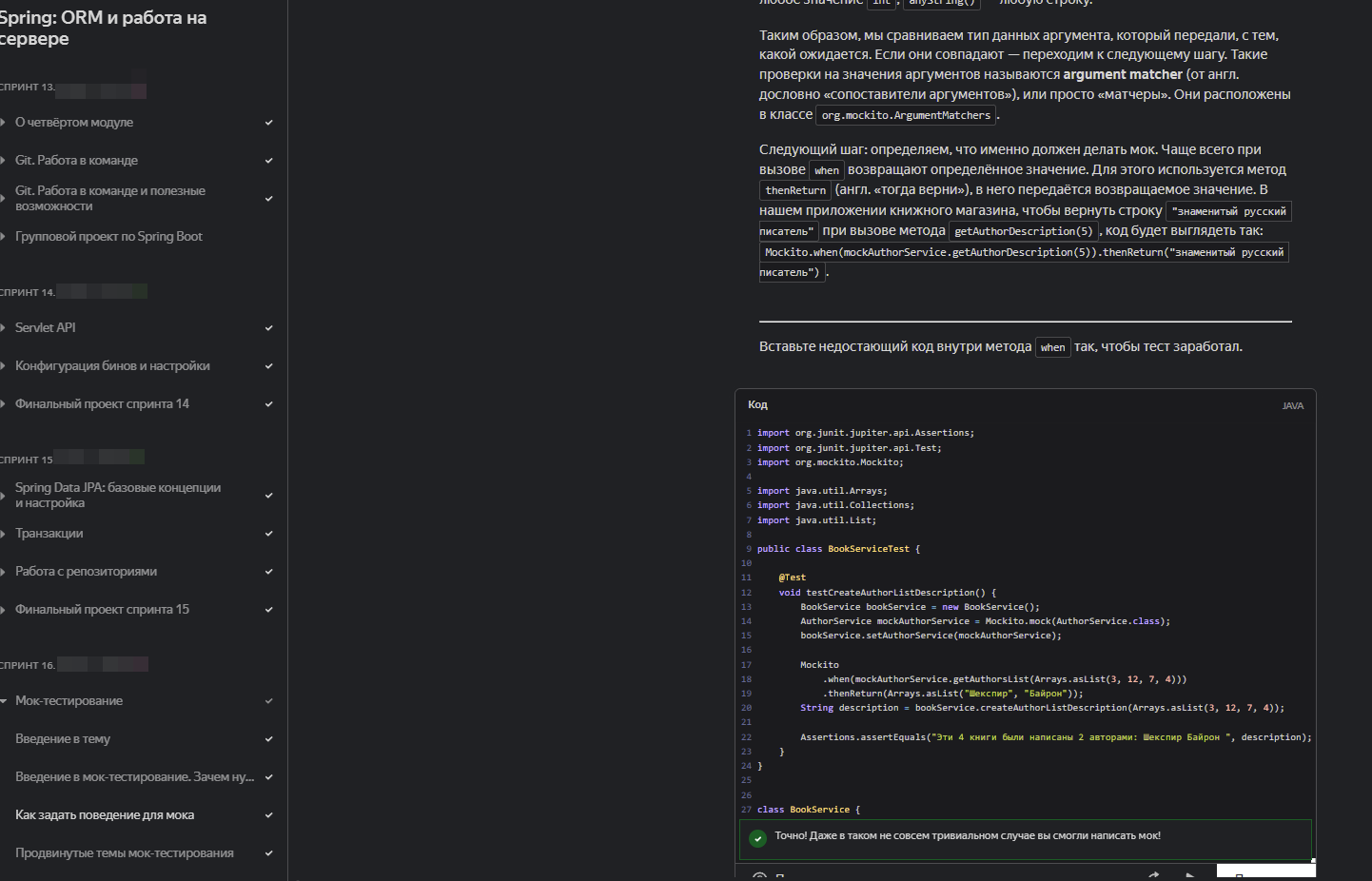This screenshot has height=881, width=1372.
Task: Click the green success check icon
Action: click(x=757, y=838)
